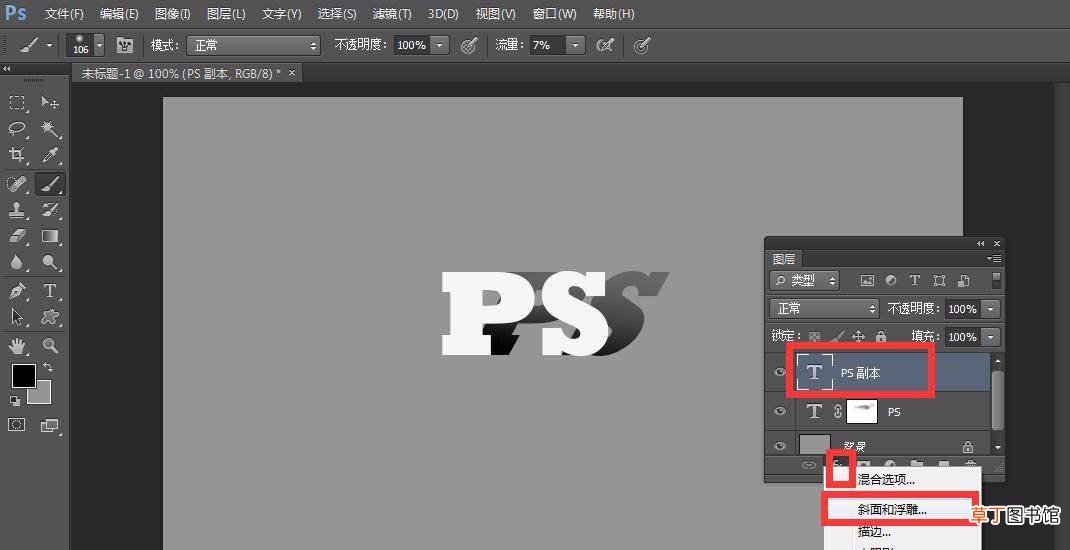Select the Eyedropper tool
The image size is (1070, 550).
click(50, 156)
